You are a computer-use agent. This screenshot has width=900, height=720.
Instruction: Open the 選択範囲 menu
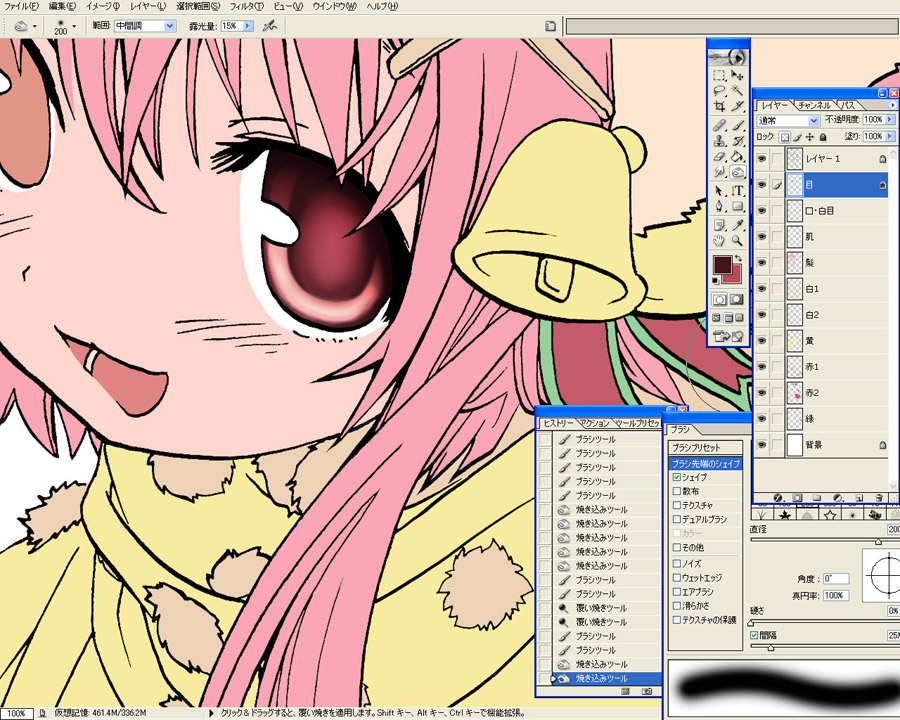[x=197, y=6]
